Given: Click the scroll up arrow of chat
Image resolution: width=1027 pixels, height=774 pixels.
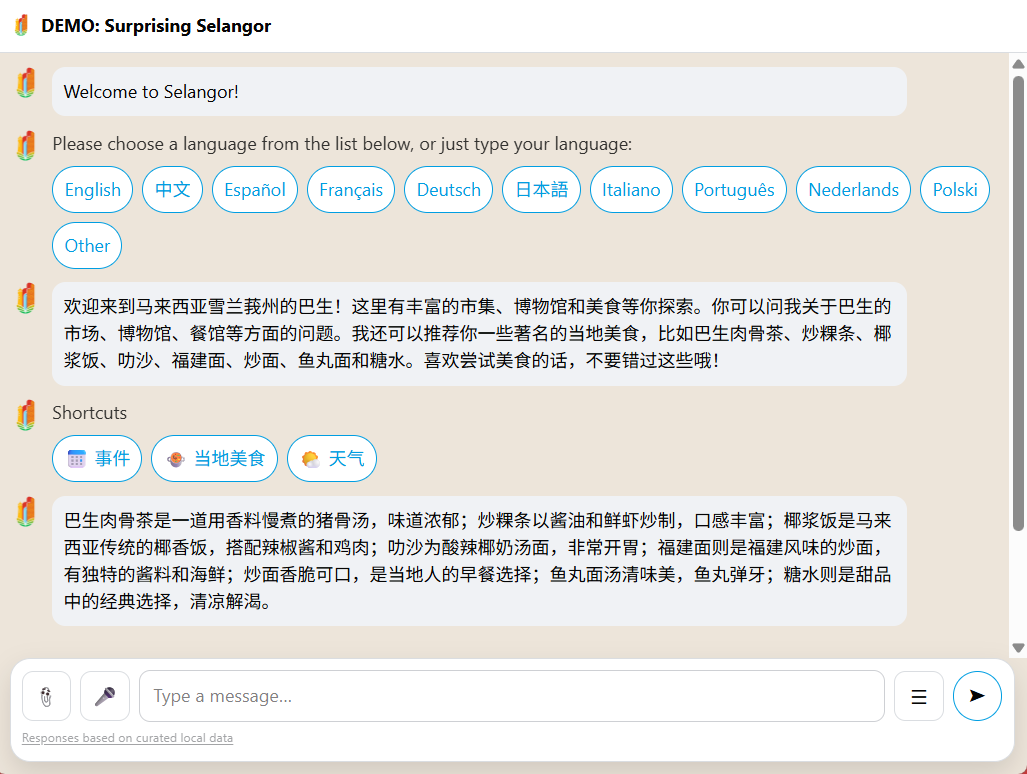Looking at the screenshot, I should 1018,63.
